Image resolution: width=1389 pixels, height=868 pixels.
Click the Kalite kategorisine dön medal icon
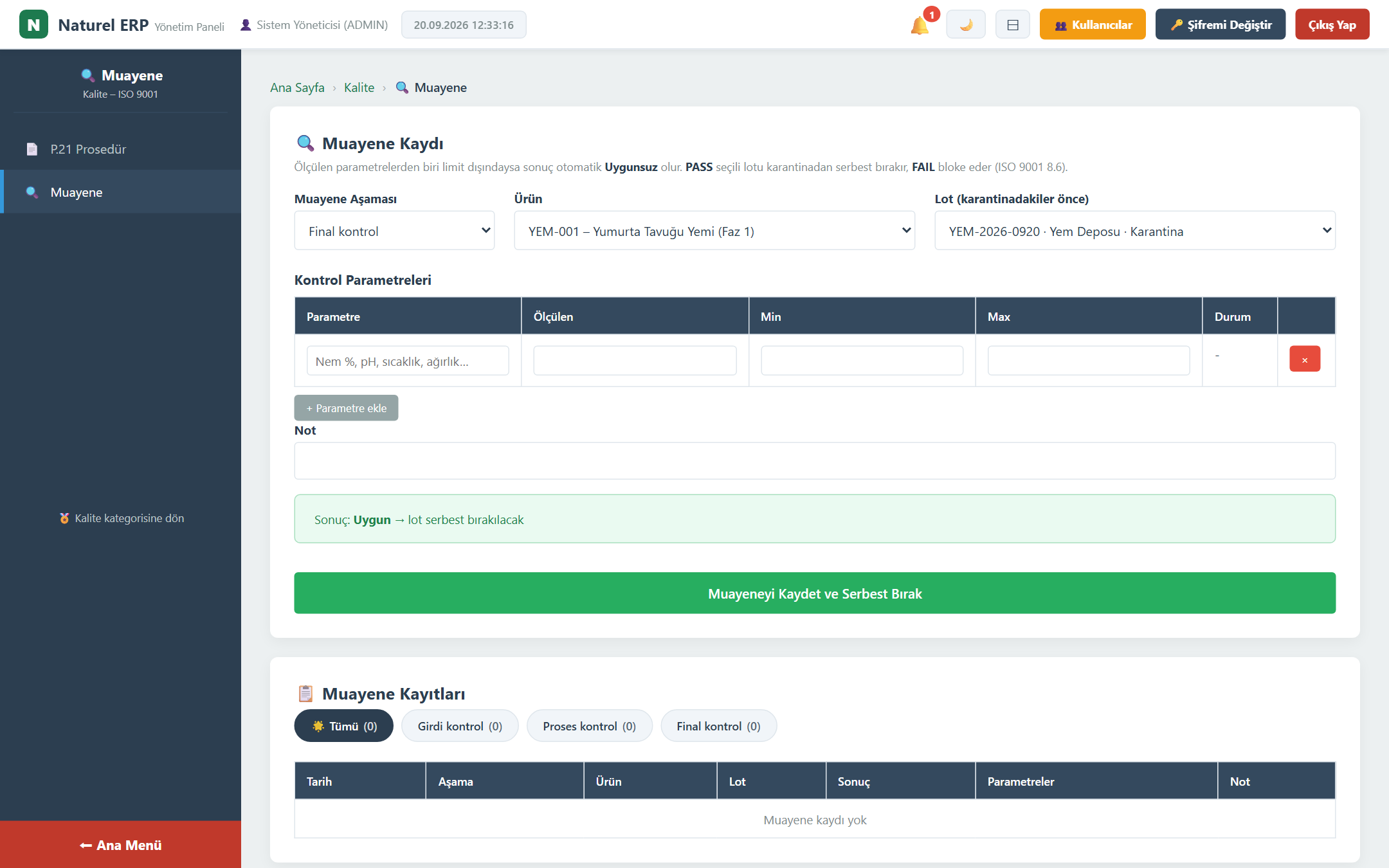64,518
